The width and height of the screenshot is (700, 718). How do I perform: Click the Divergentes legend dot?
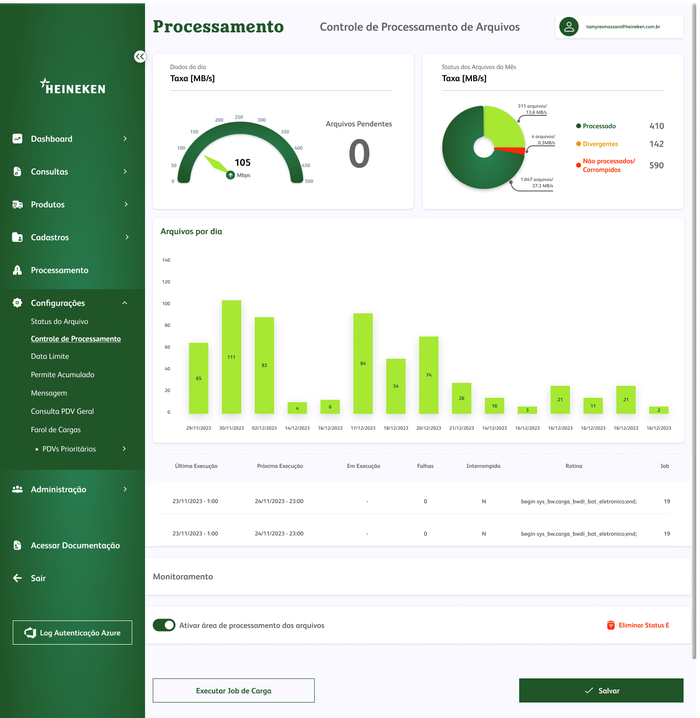coord(578,143)
